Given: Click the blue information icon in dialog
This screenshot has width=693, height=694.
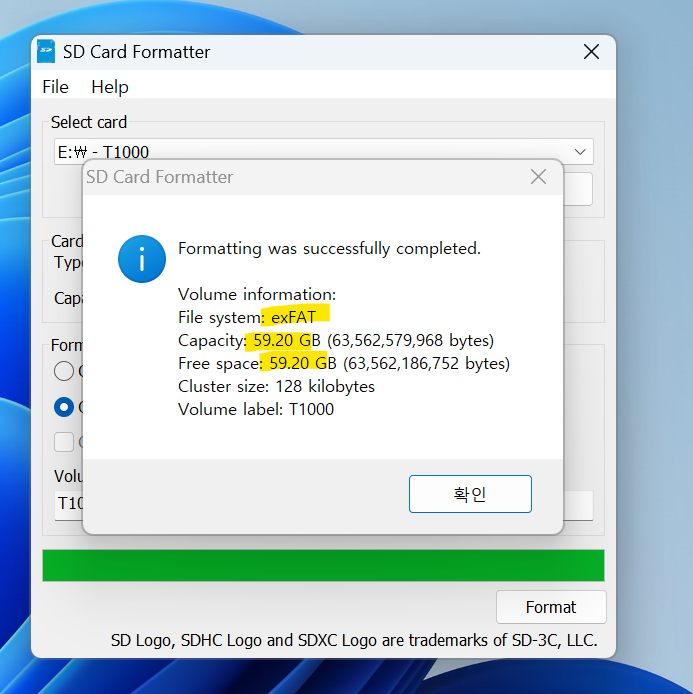Looking at the screenshot, I should click(x=142, y=259).
